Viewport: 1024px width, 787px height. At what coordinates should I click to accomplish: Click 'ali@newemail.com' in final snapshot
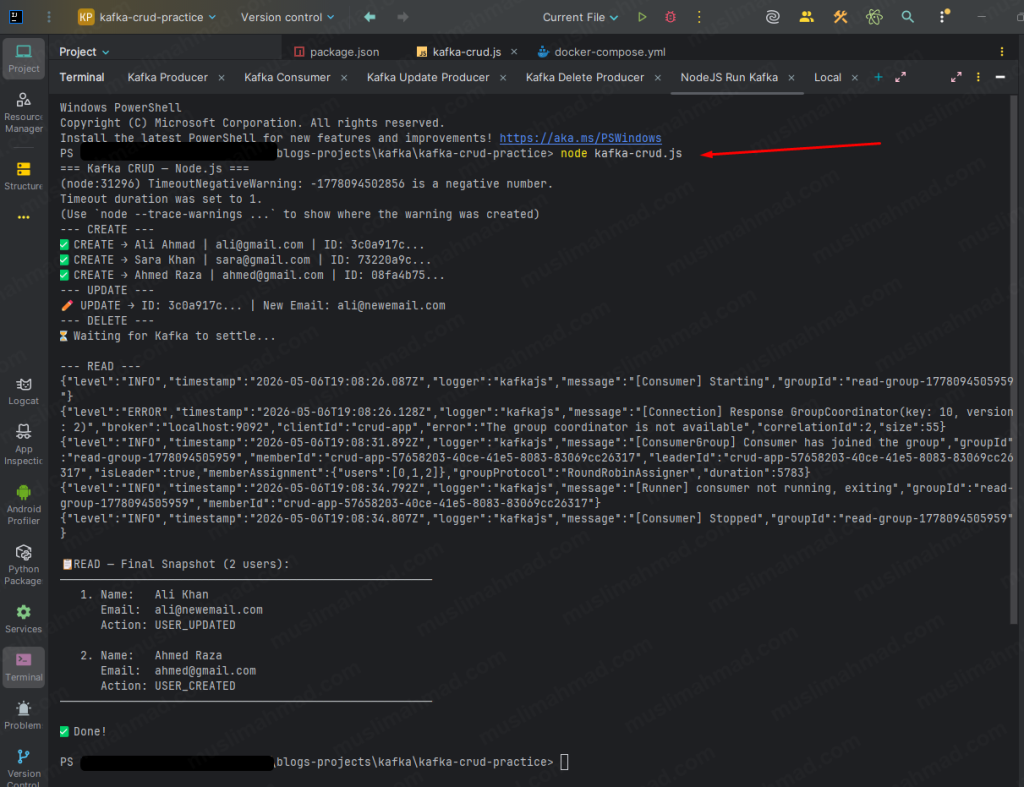208,609
